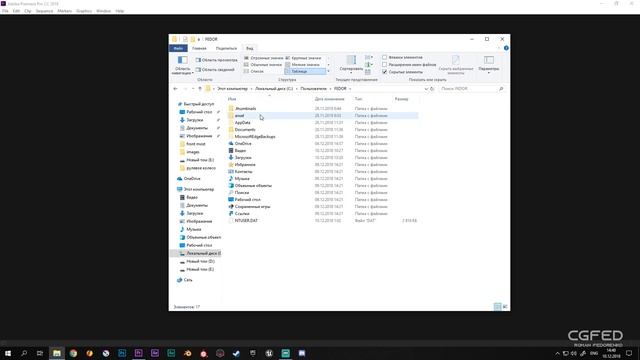Viewport: 640px width, 360px height.
Task: Go back with the back arrow
Action: [176, 89]
